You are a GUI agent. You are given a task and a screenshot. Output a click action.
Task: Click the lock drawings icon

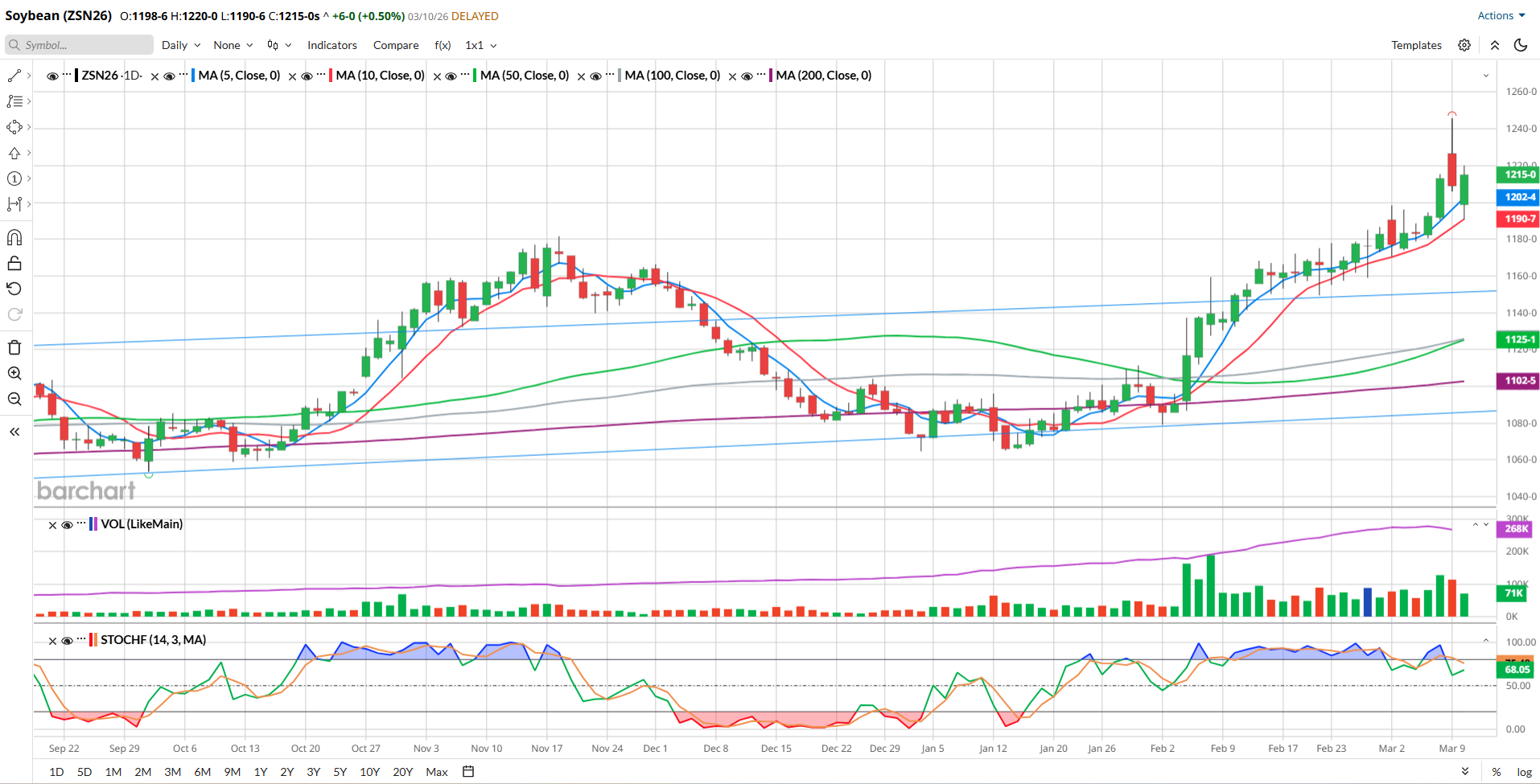(x=14, y=264)
